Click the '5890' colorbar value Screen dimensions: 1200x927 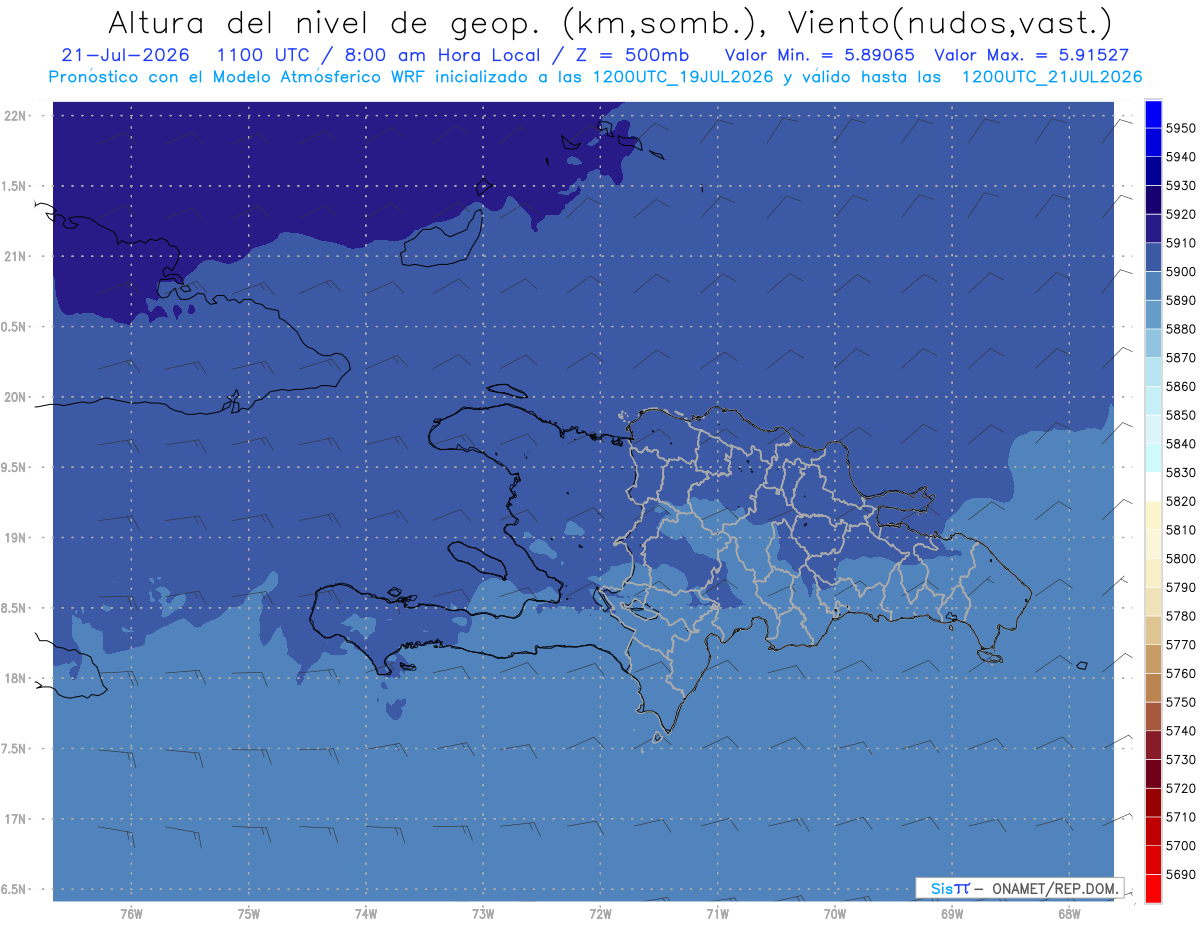coord(1180,300)
